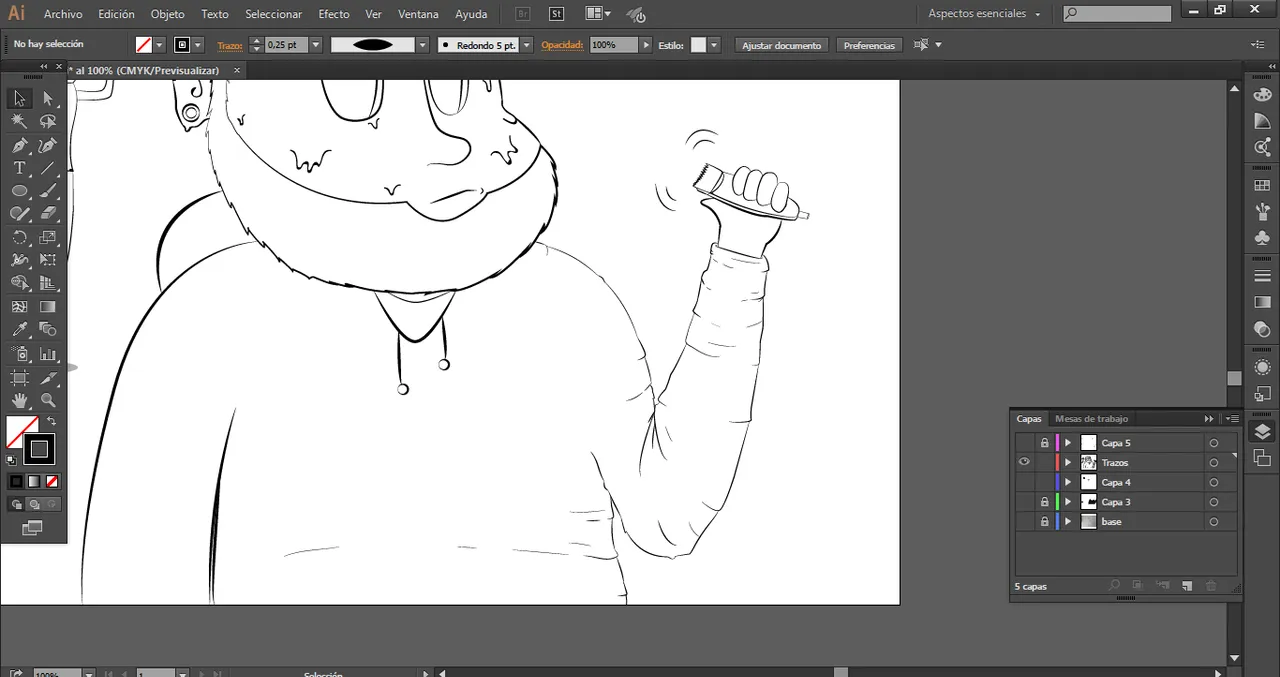Select the Type tool
This screenshot has height=677, width=1280.
(x=19, y=168)
